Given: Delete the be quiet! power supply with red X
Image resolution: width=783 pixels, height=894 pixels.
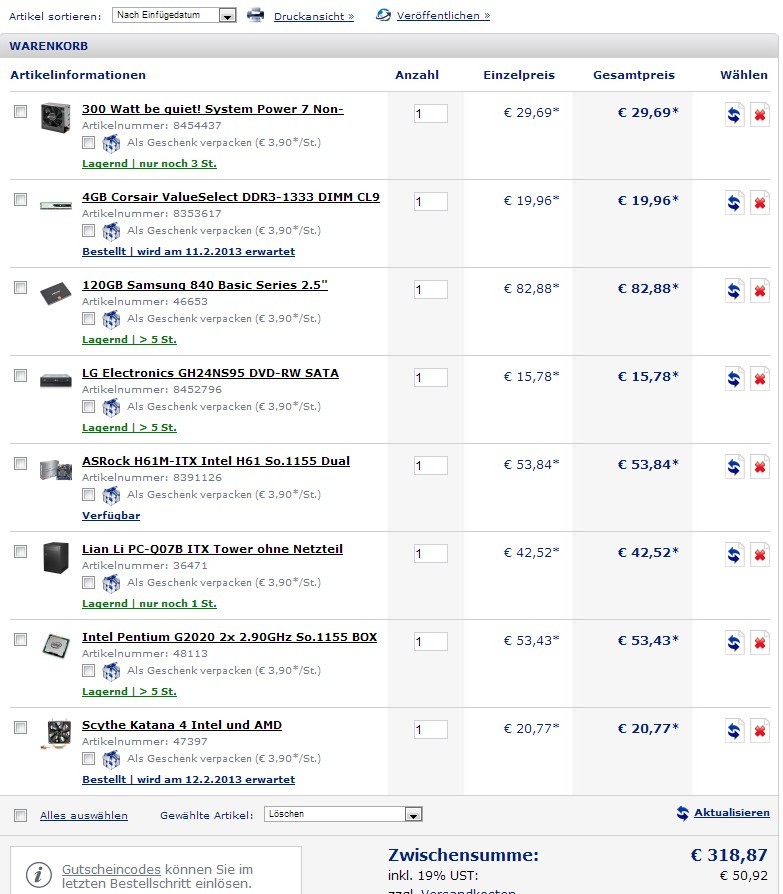Looking at the screenshot, I should [x=760, y=115].
